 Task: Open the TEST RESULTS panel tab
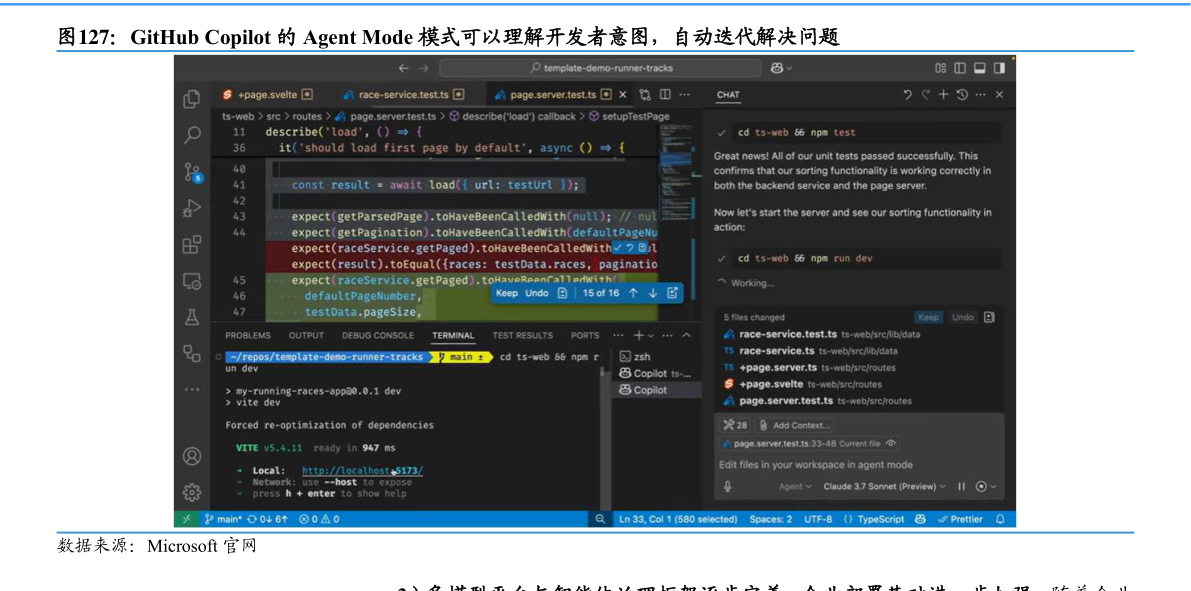coord(523,335)
